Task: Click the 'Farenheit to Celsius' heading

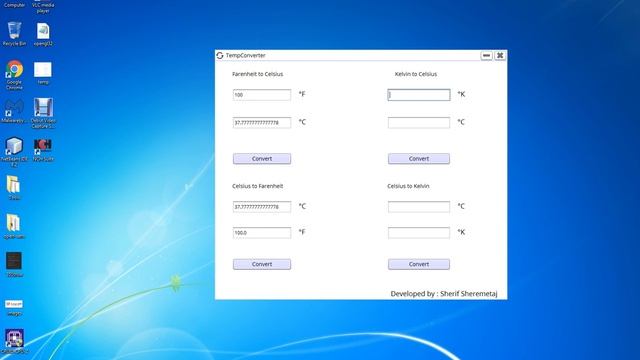Action: 258,74
